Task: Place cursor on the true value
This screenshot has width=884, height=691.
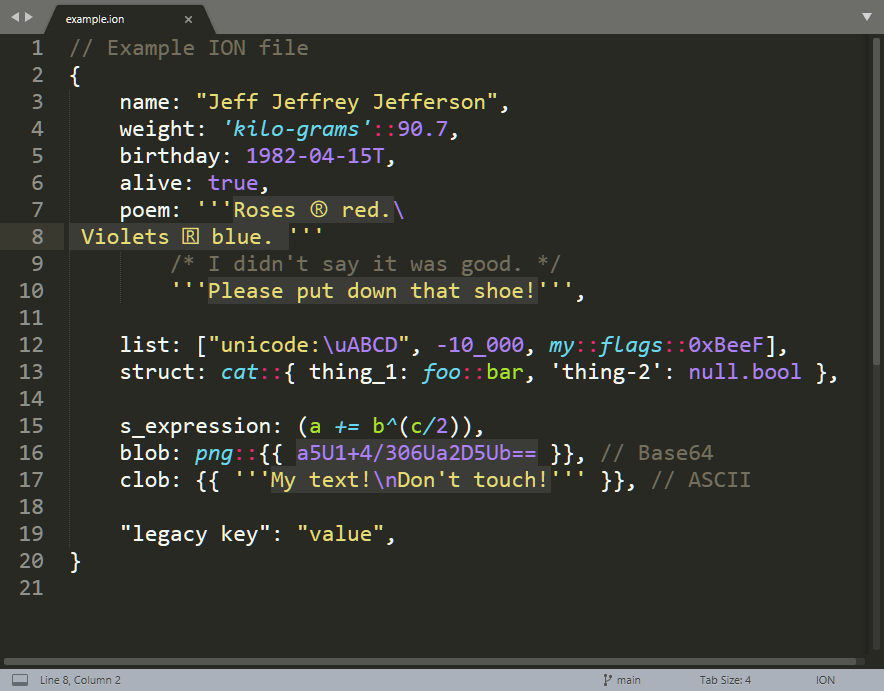Action: pos(233,183)
